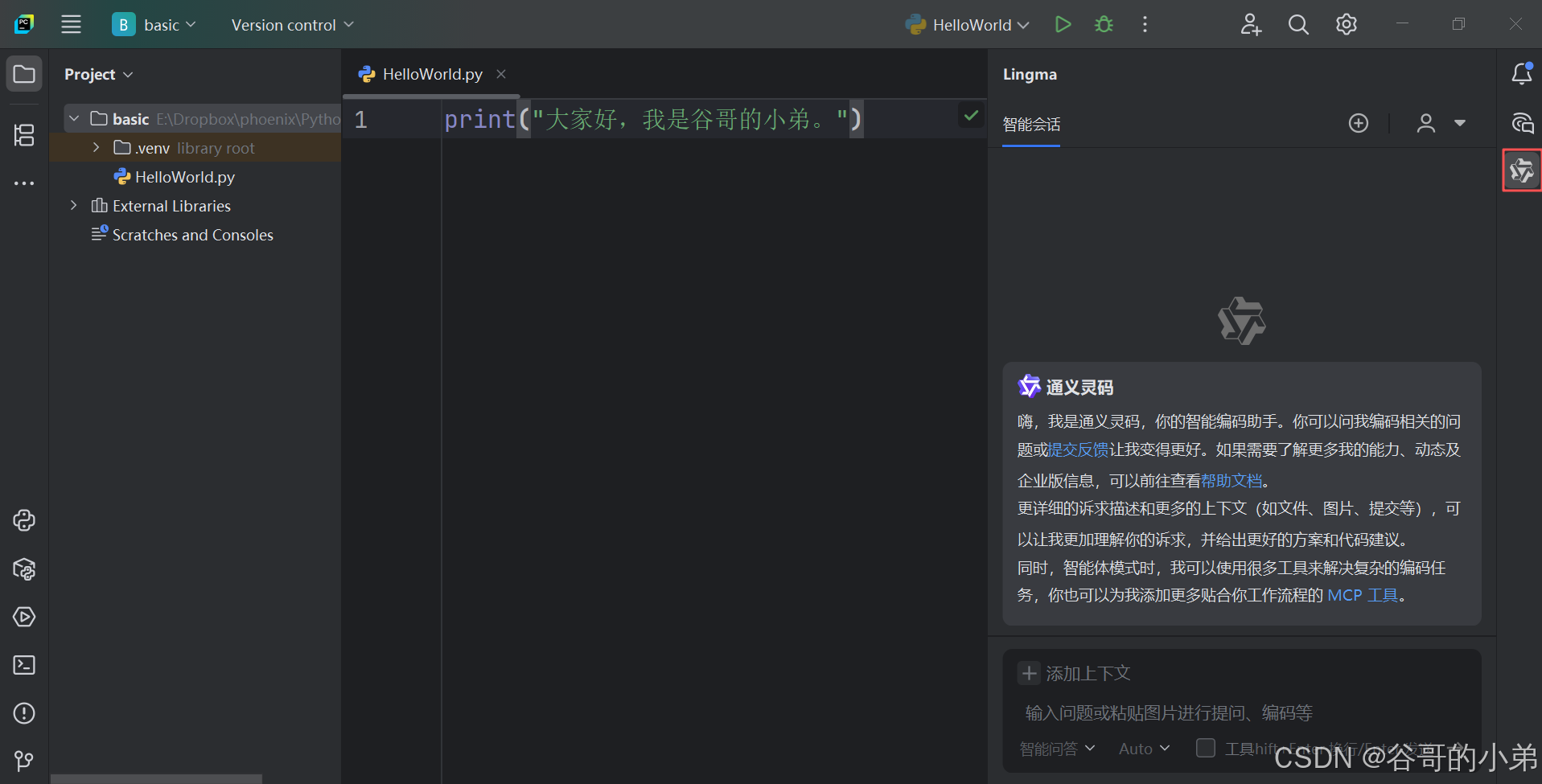The width and height of the screenshot is (1542, 784).
Task: Open the Structure tool window
Action: [24, 134]
